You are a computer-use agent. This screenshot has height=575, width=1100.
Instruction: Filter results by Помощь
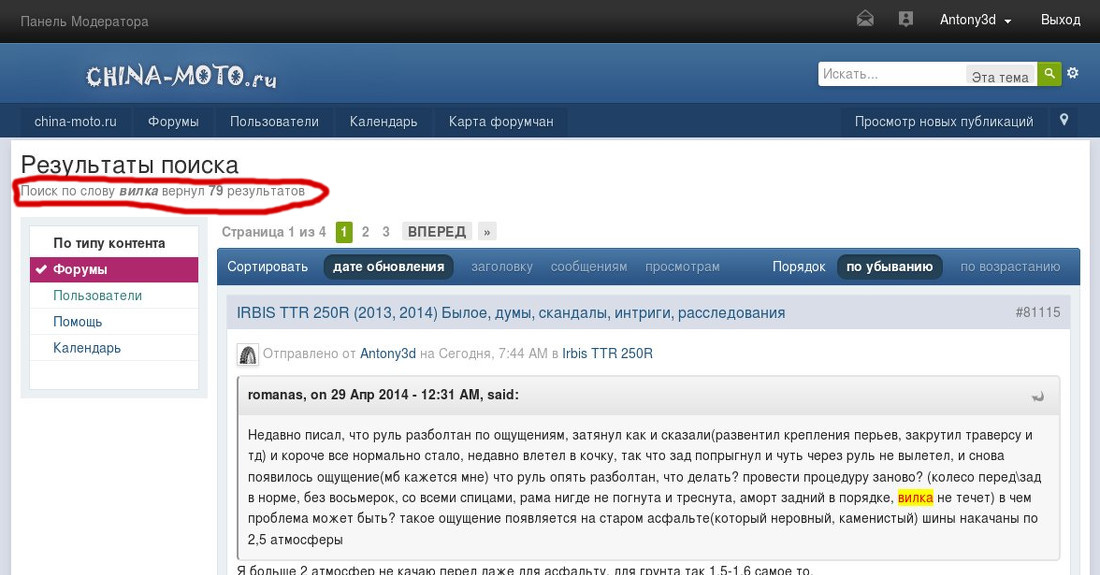click(114, 321)
